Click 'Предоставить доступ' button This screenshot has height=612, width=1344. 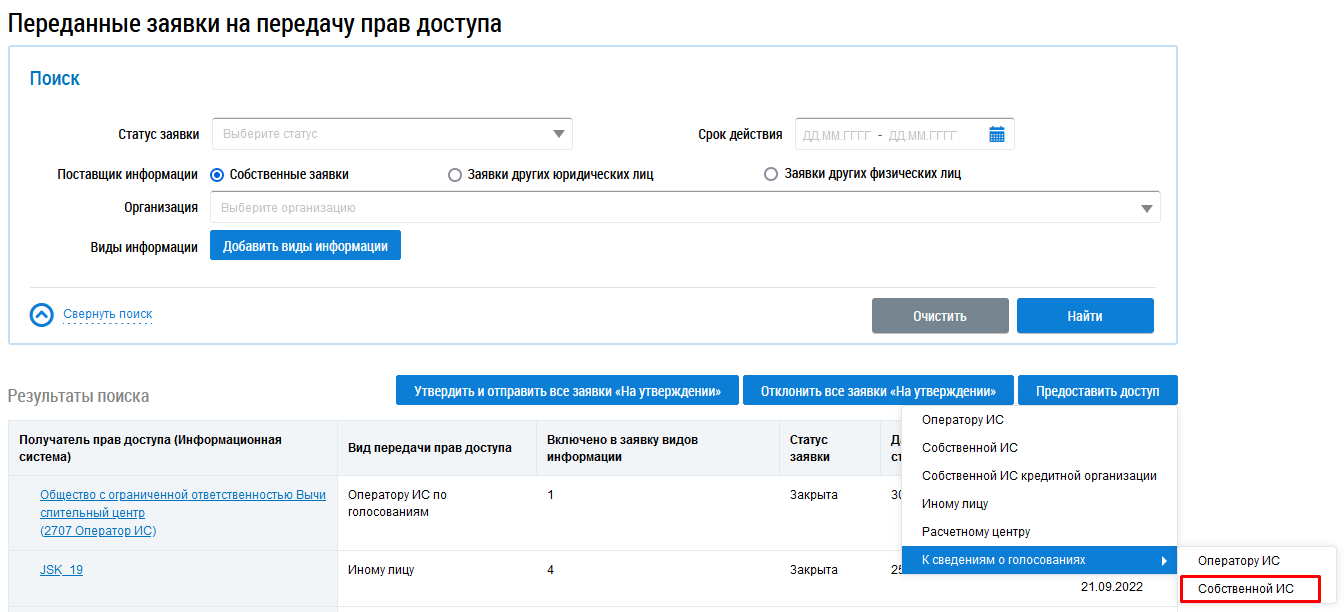[1097, 391]
